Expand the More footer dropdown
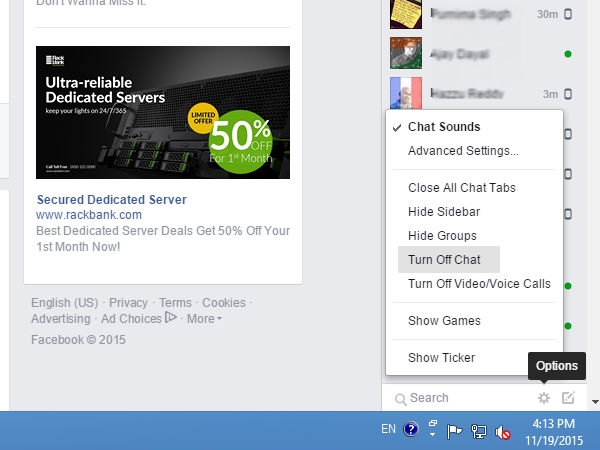The image size is (600, 450). [204, 319]
